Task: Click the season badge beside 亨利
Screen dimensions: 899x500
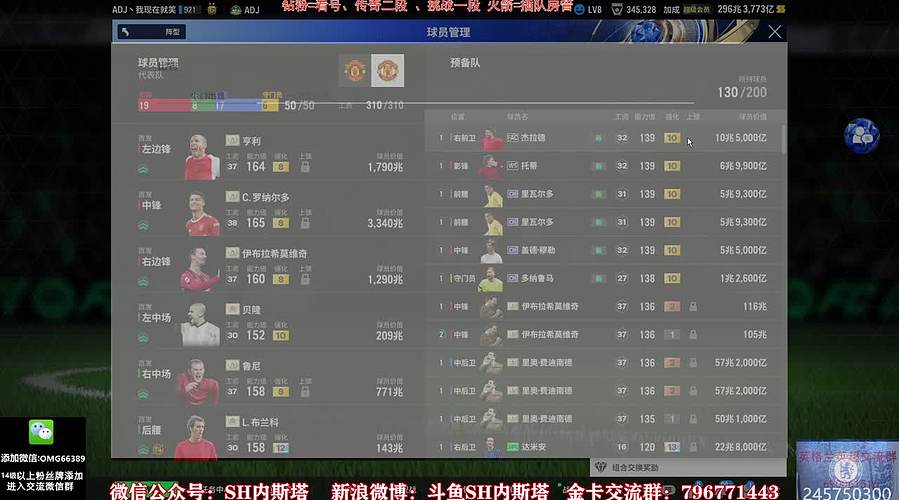Action: 232,140
